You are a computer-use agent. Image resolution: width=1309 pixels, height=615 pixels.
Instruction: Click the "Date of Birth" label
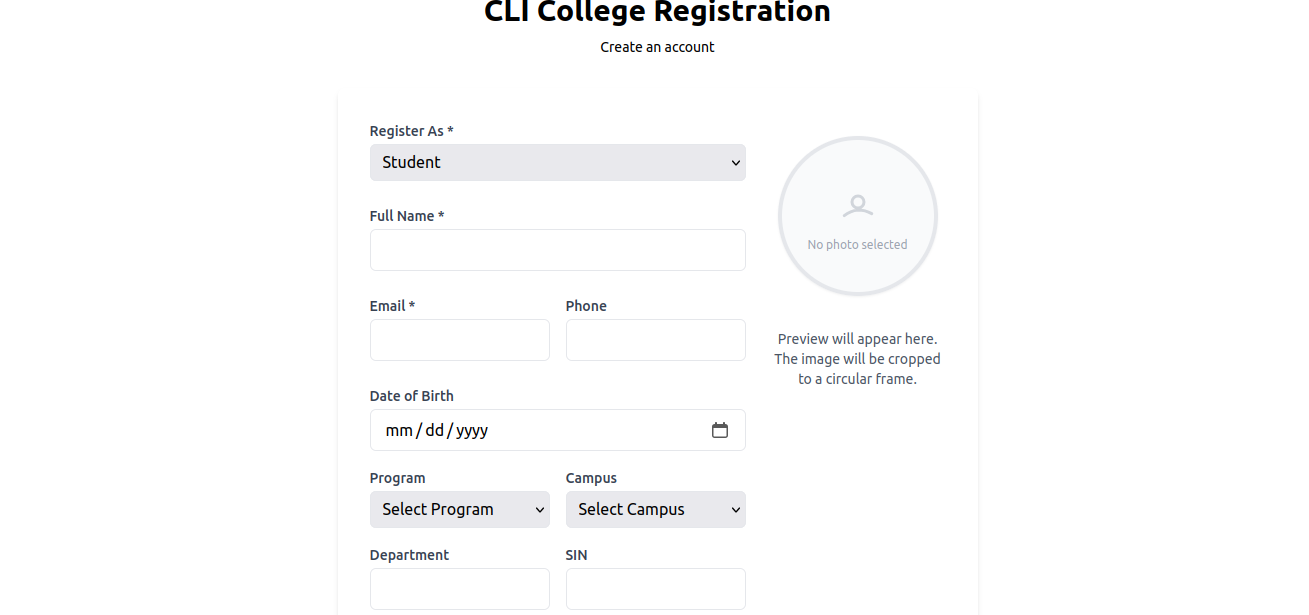tap(411, 396)
